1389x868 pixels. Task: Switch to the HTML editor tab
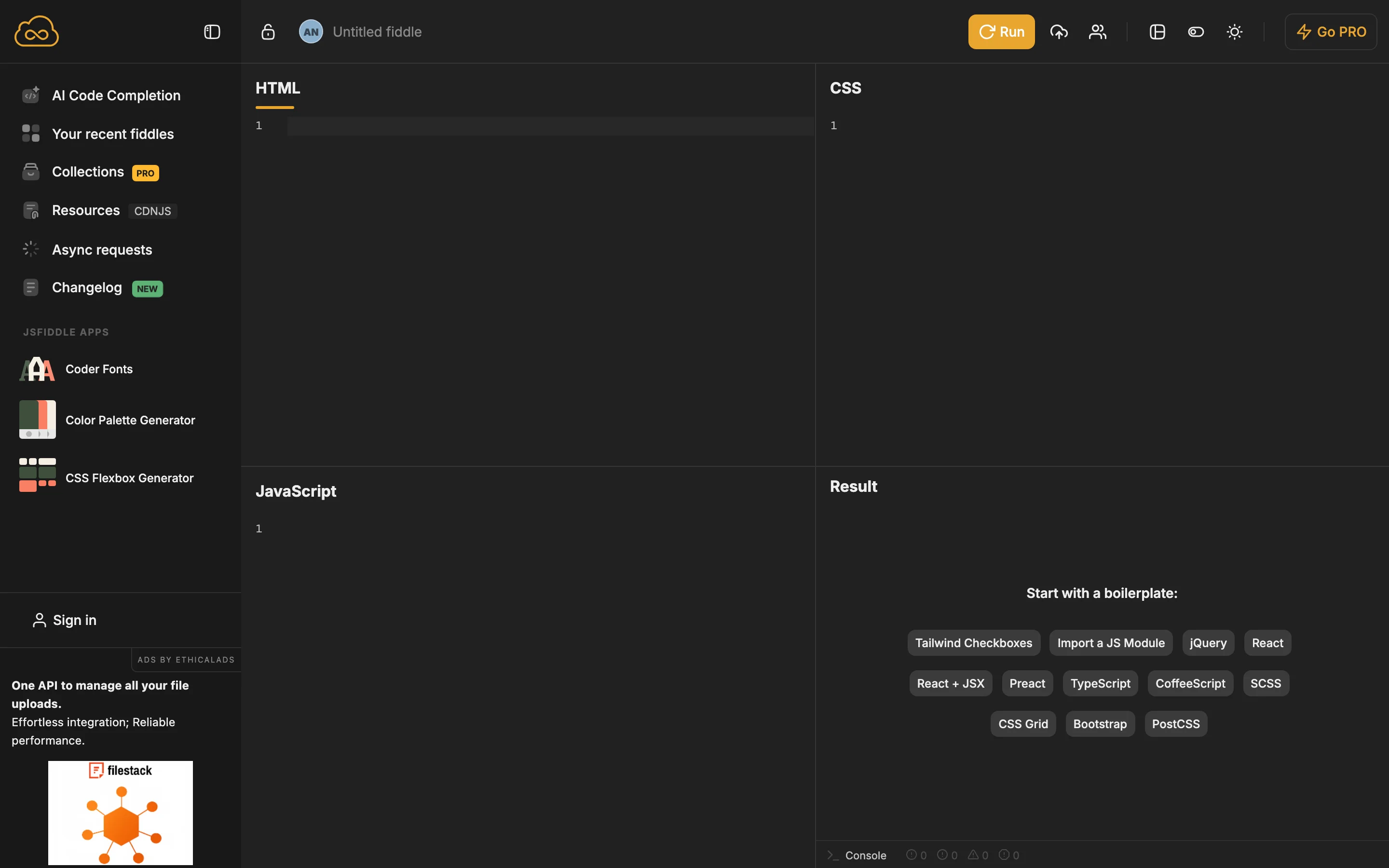(x=277, y=88)
